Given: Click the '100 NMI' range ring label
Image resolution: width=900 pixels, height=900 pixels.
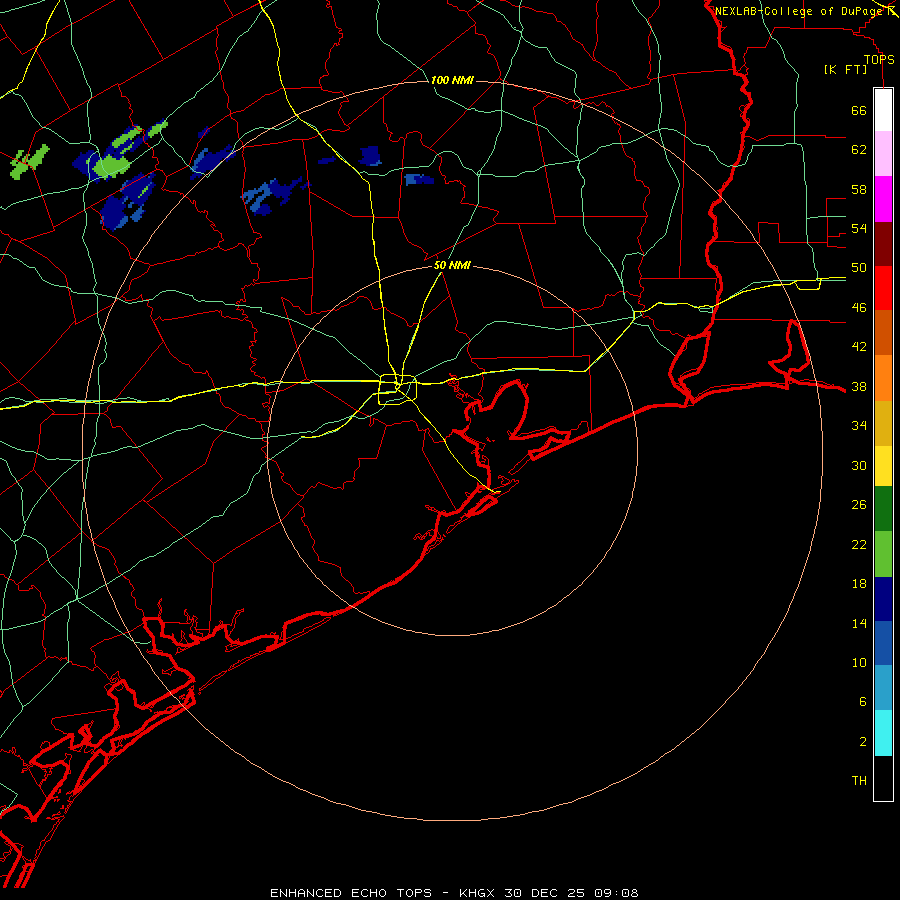Looking at the screenshot, I should click(x=452, y=80).
